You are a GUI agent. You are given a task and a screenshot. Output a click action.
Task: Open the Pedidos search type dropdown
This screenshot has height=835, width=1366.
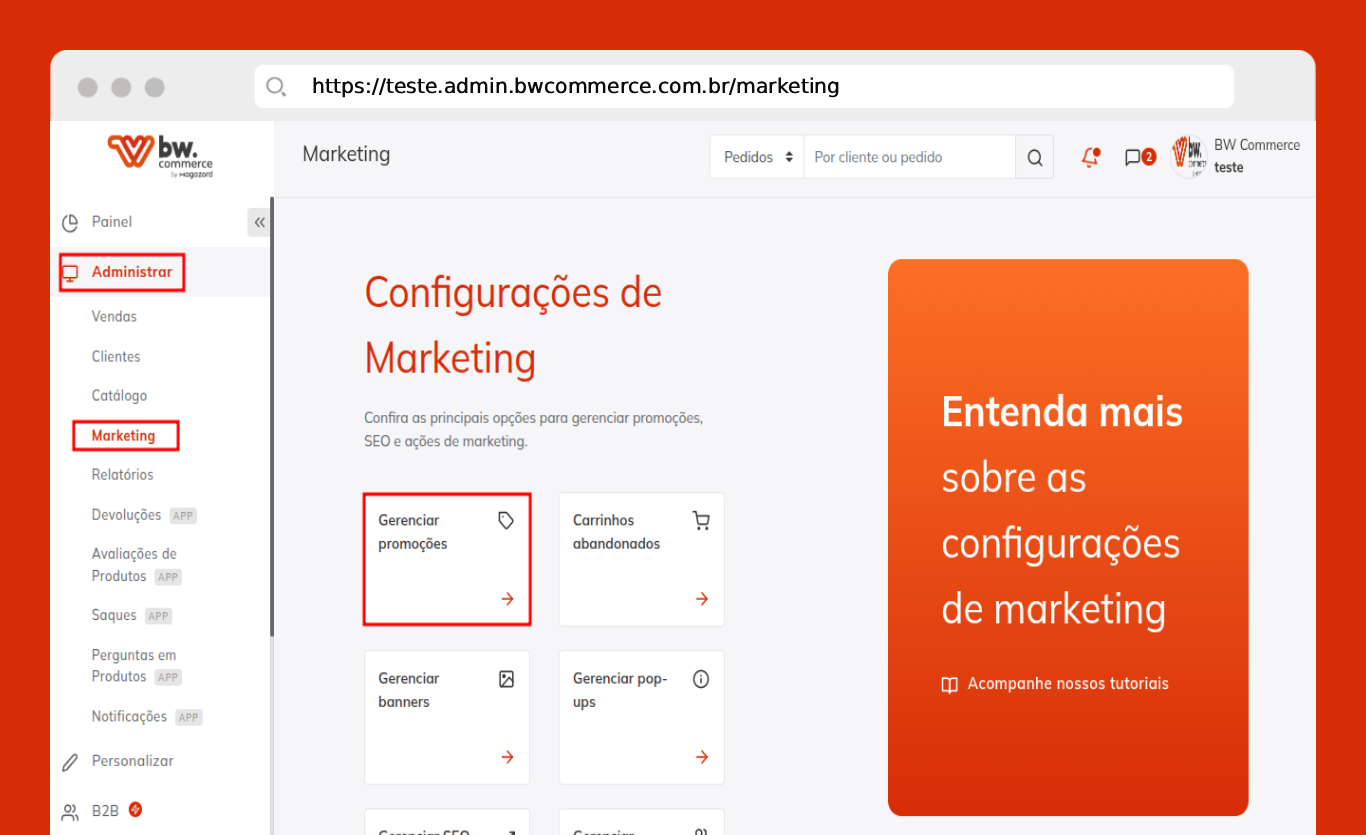tap(757, 157)
